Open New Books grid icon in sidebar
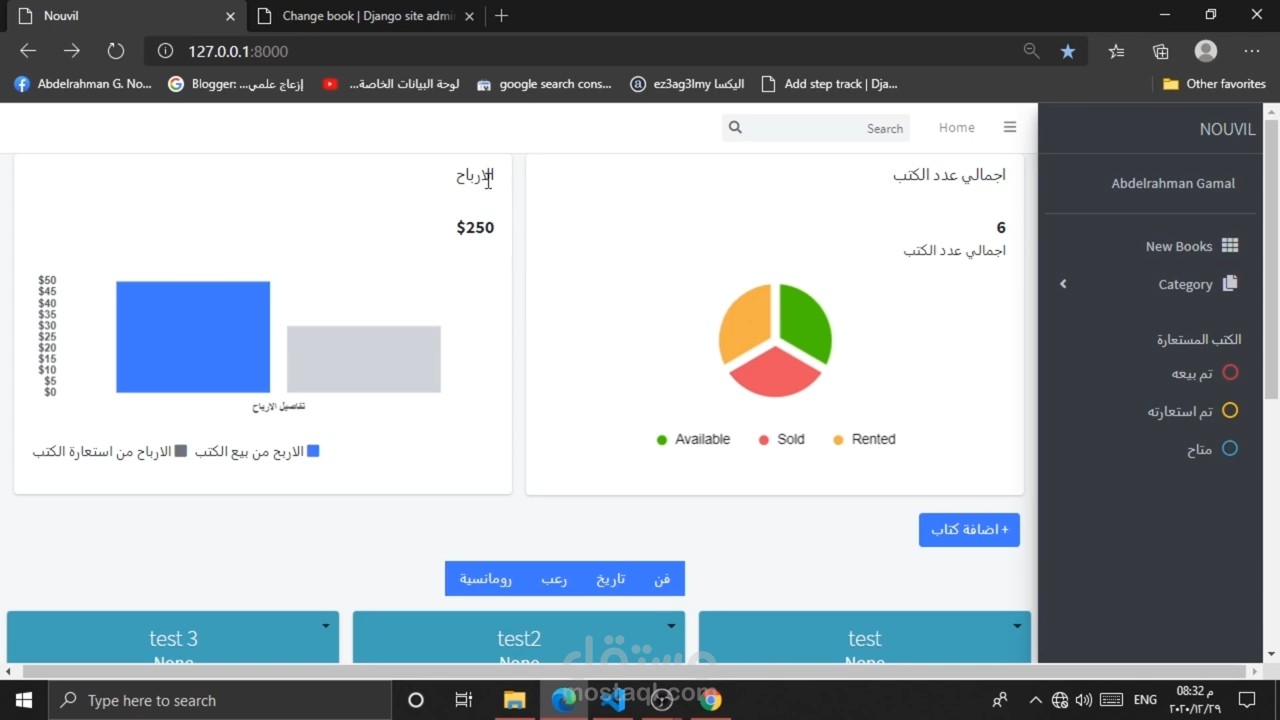 pyautogui.click(x=1230, y=246)
